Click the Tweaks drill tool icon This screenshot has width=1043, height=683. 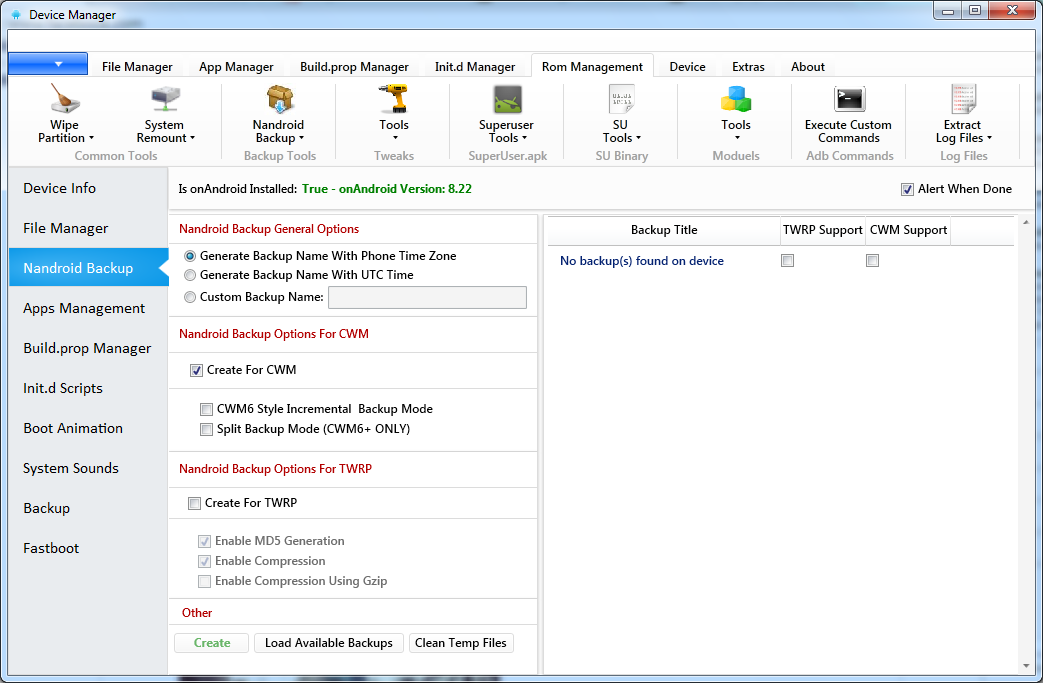393,100
